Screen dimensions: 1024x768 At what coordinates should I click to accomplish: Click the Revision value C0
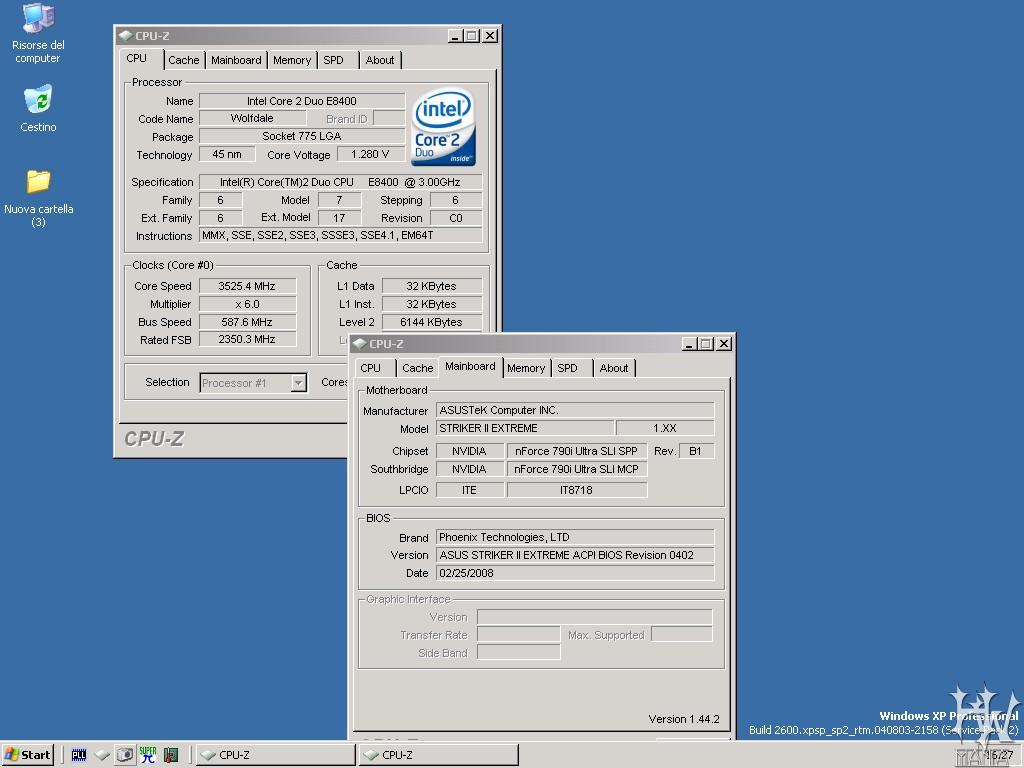click(x=456, y=218)
